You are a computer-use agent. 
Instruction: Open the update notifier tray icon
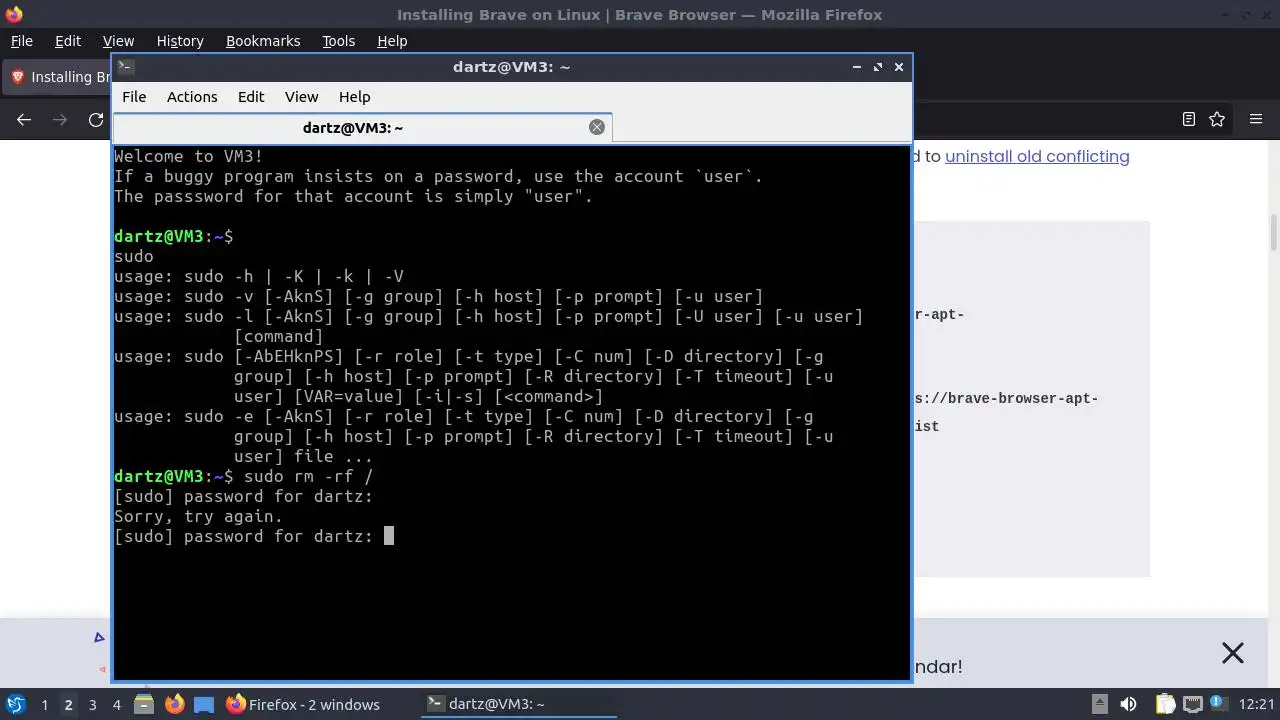1219,704
